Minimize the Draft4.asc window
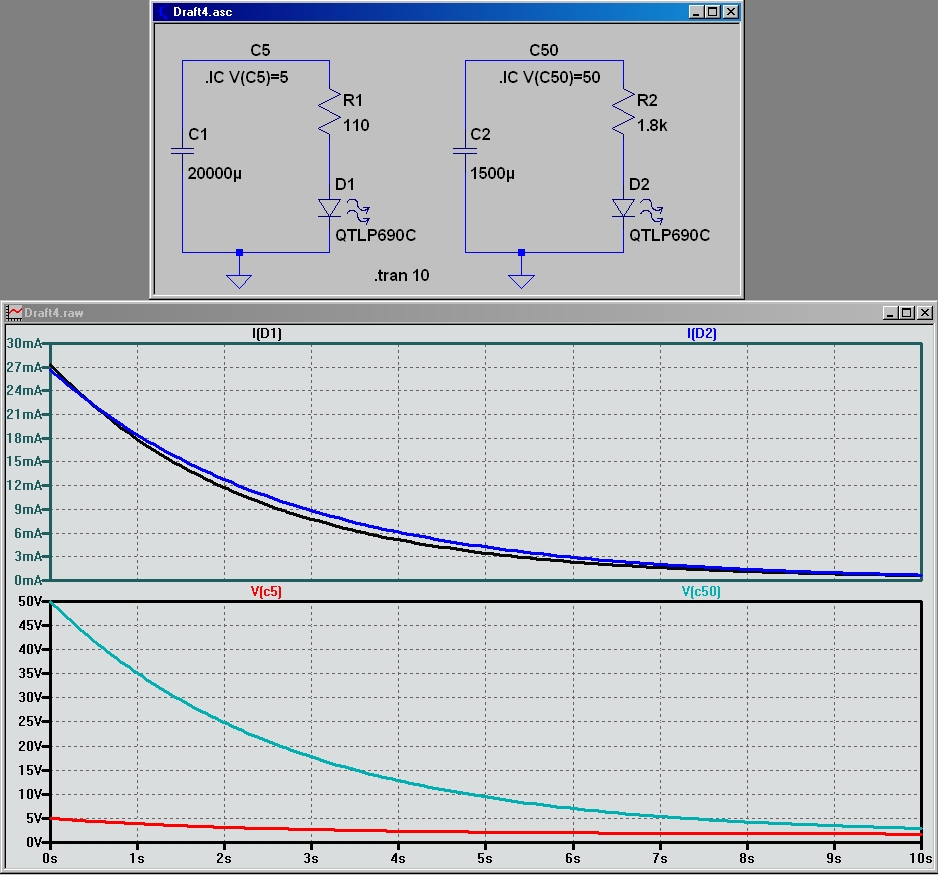The image size is (938, 875). (696, 12)
